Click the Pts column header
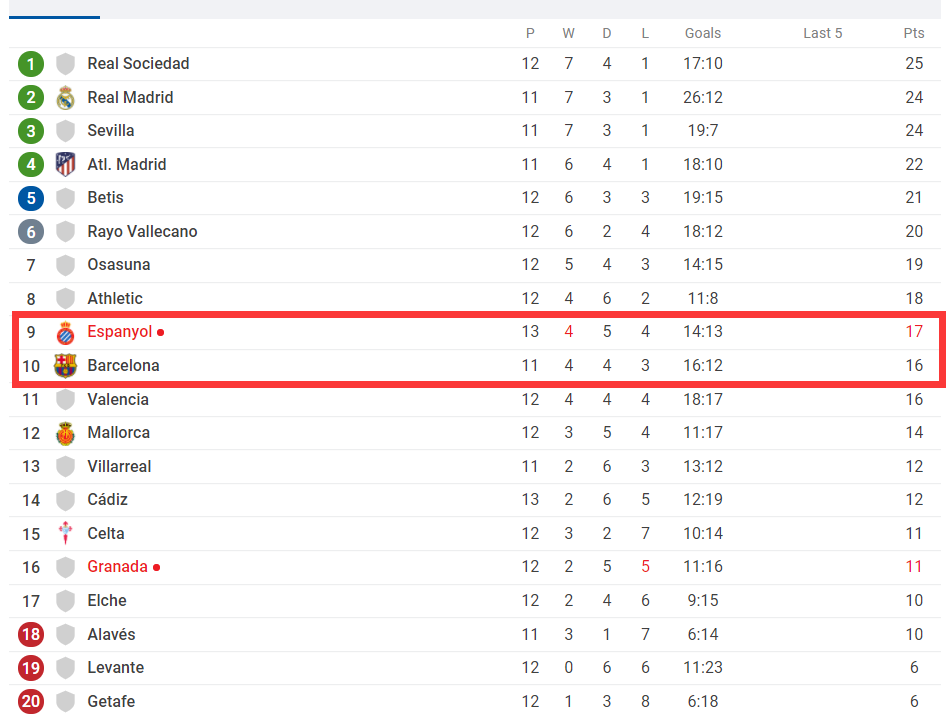952x723 pixels. pos(914,33)
